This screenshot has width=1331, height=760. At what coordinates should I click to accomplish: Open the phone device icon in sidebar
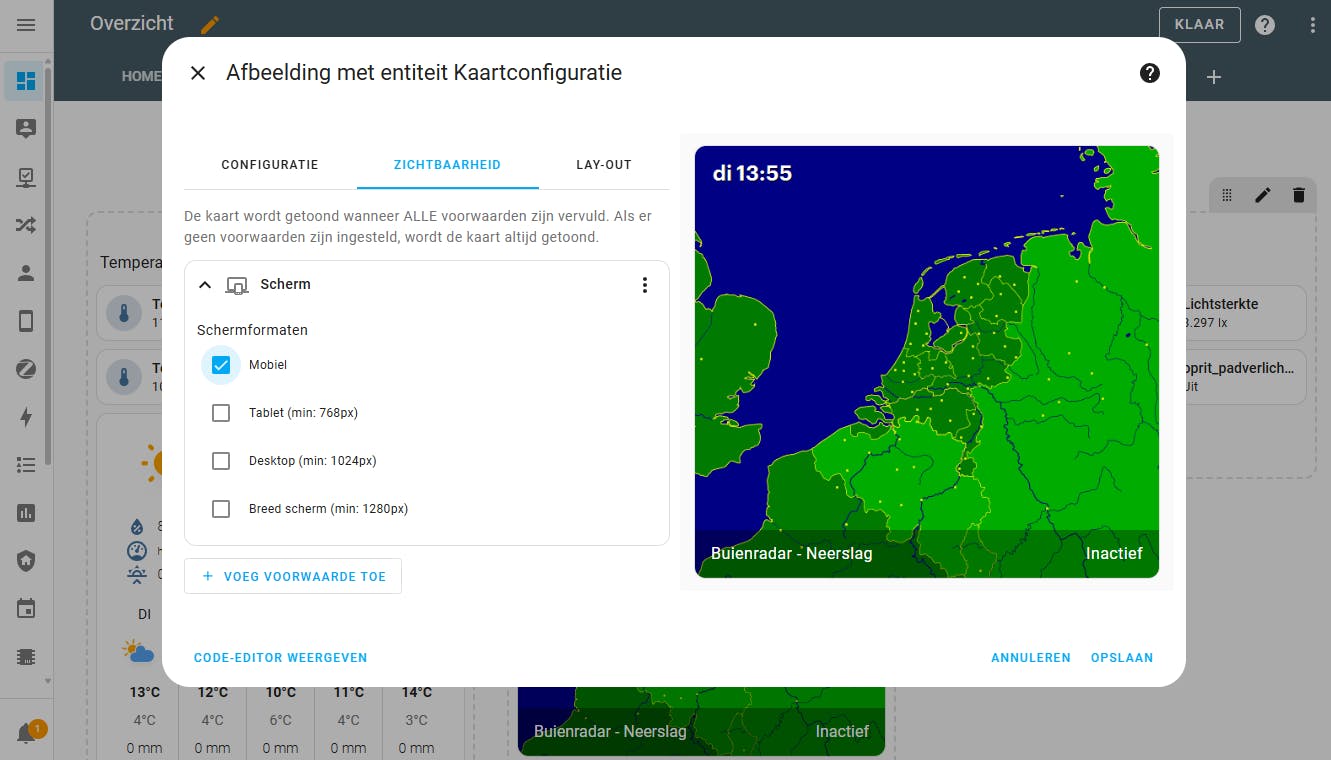point(26,321)
